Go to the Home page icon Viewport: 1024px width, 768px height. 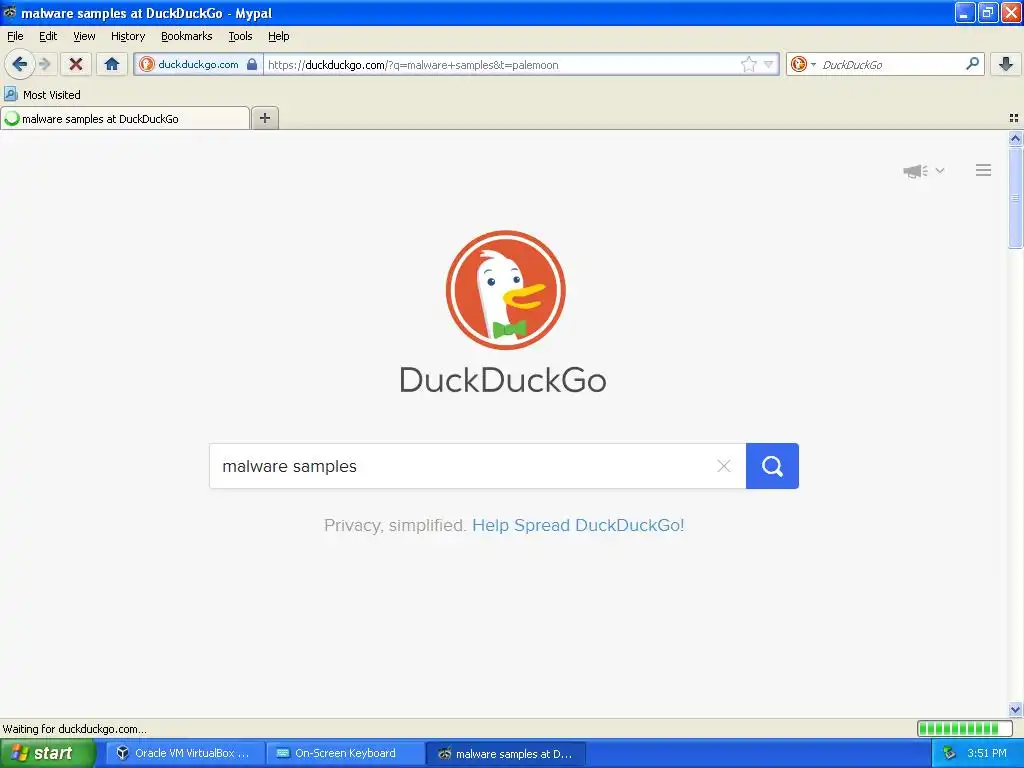[112, 64]
